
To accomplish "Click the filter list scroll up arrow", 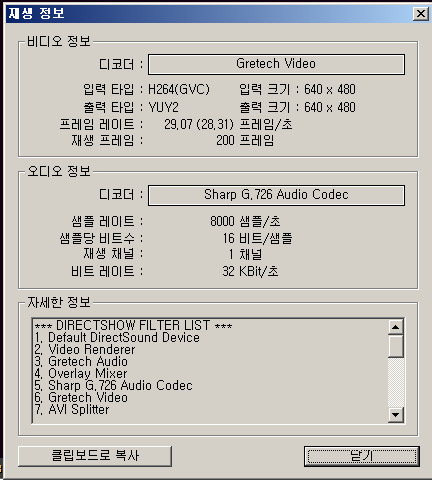I will click(x=396, y=327).
